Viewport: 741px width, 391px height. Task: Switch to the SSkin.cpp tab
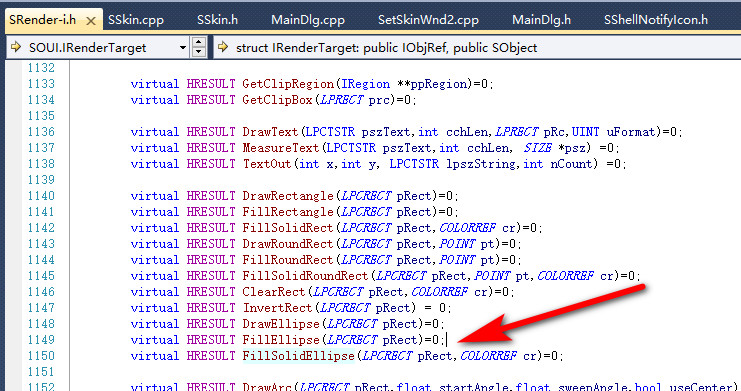(x=136, y=20)
